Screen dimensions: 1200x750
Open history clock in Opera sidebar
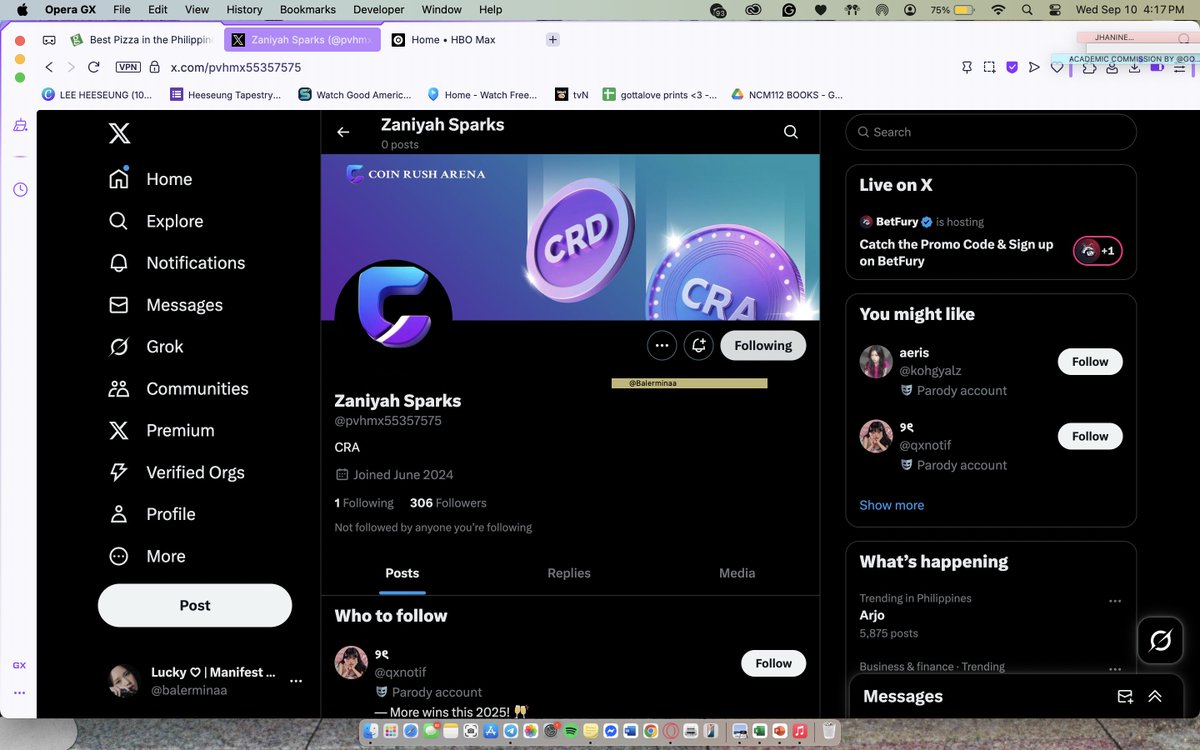point(19,189)
